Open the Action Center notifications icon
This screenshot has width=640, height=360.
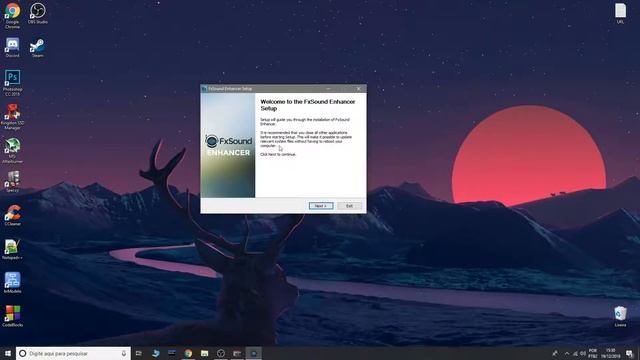[629, 353]
